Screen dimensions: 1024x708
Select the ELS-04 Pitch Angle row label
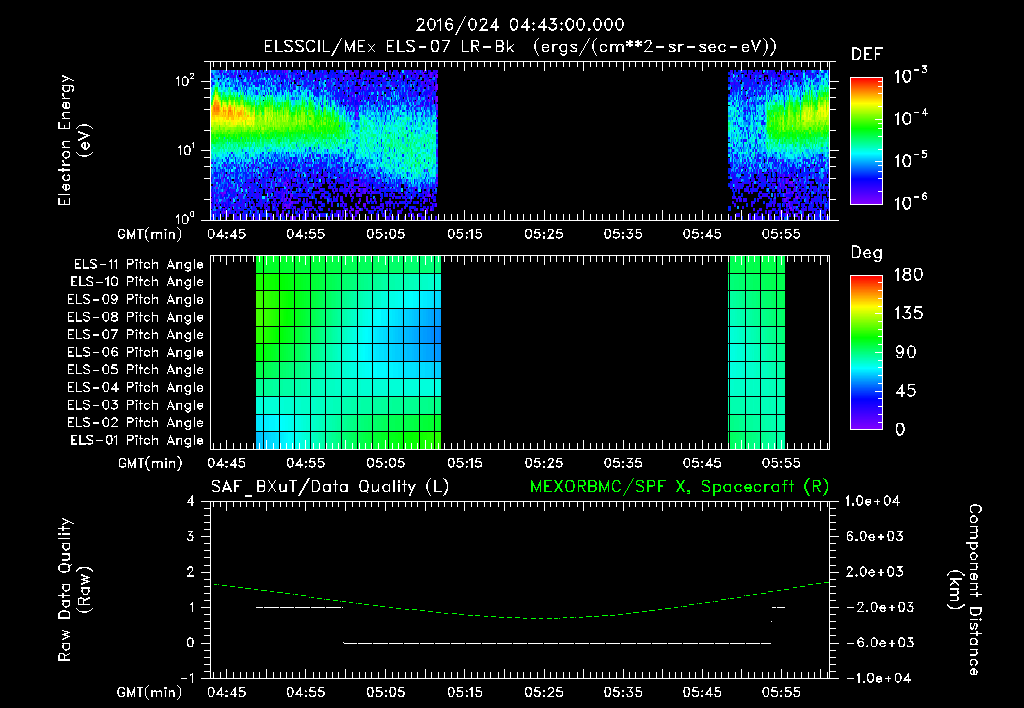136,387
